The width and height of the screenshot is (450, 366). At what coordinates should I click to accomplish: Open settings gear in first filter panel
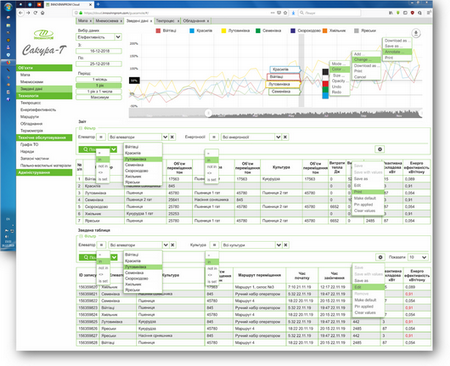click(x=380, y=149)
